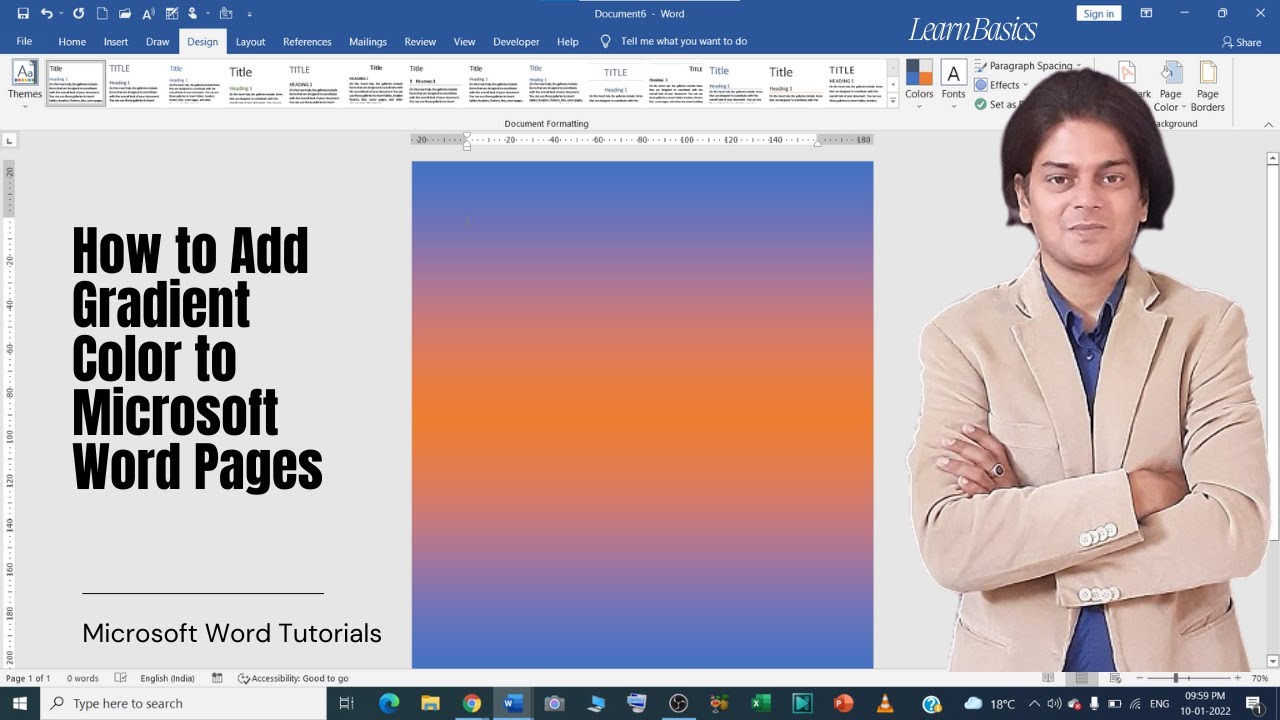1280x720 pixels.
Task: Switch to the Mailings tab
Action: point(368,41)
